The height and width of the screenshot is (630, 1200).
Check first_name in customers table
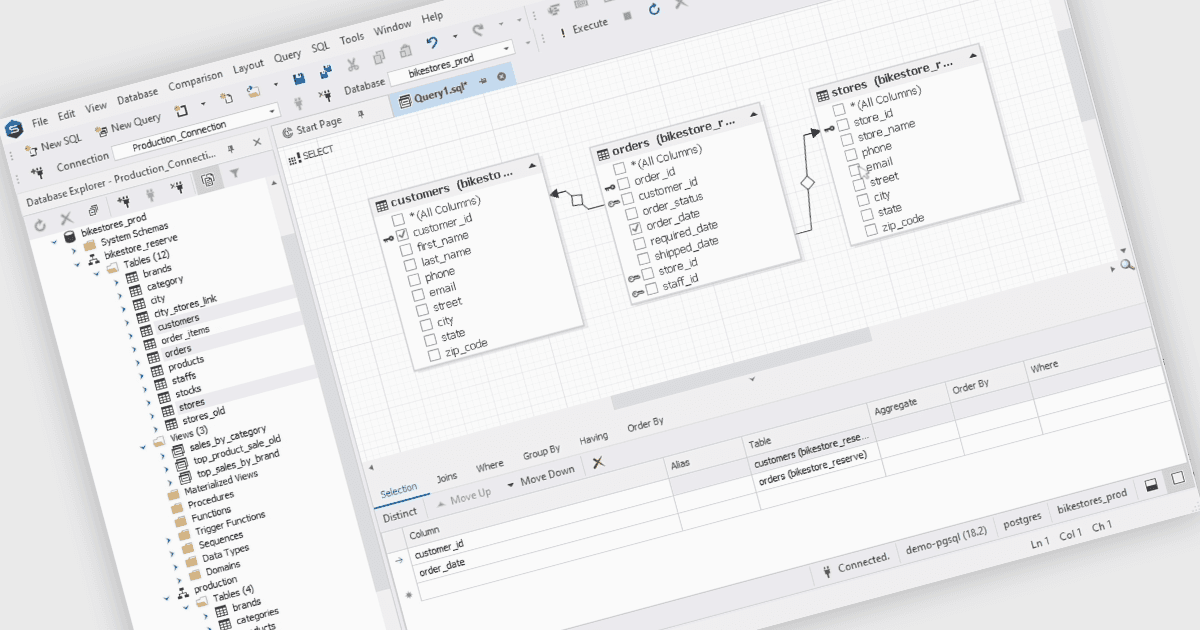click(406, 249)
